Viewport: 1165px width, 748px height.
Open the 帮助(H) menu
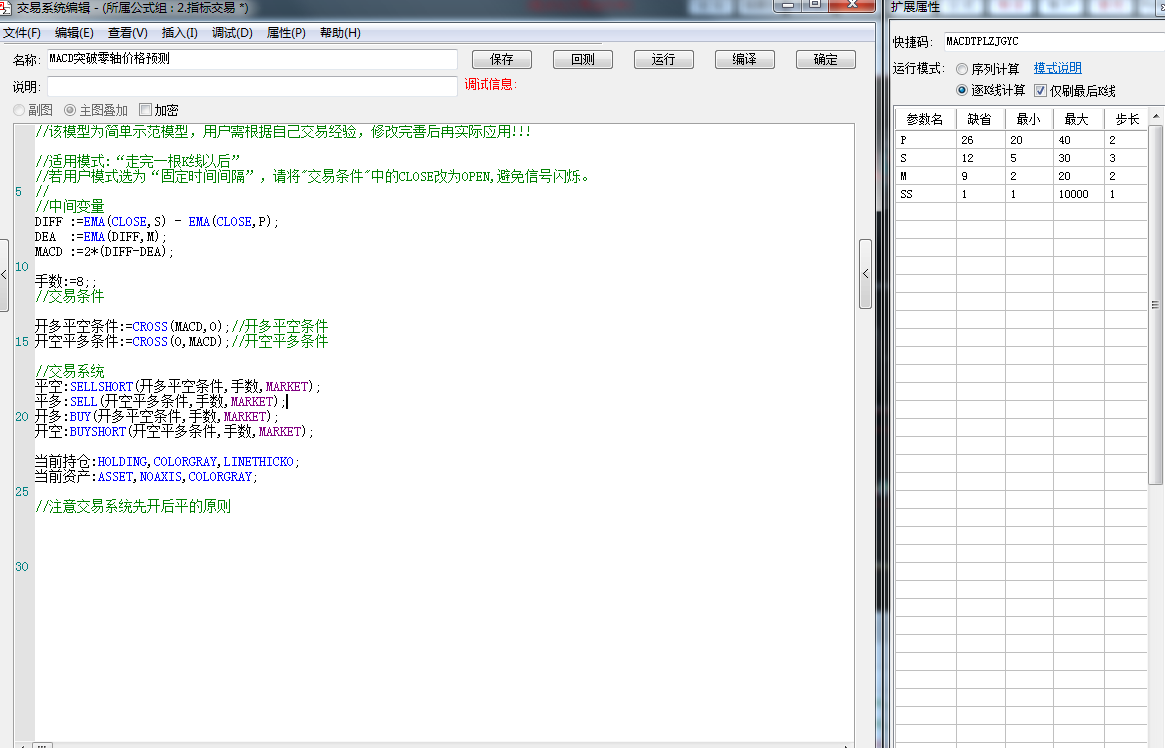tap(340, 33)
